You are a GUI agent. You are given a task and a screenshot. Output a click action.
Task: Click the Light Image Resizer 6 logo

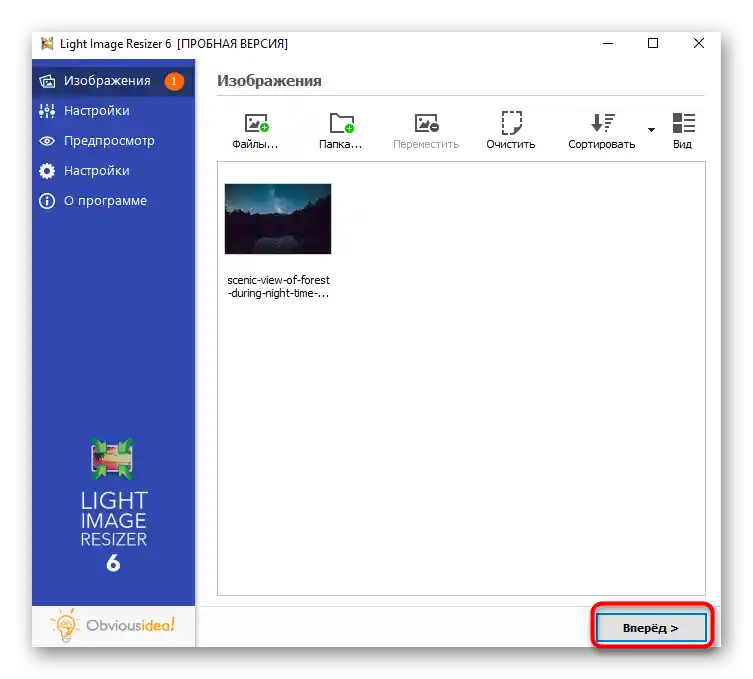tap(113, 505)
